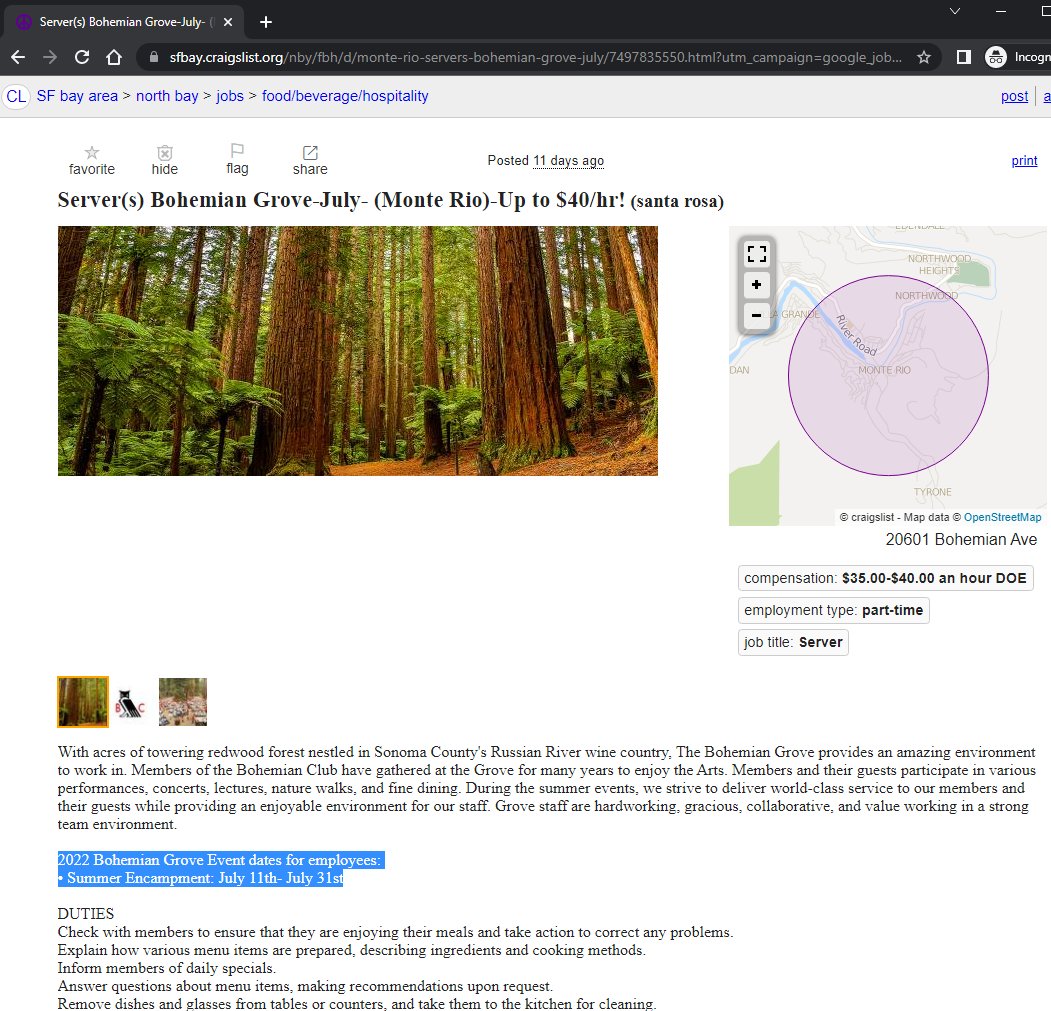Click the highlighted Summer Encampment dates line
The width and height of the screenshot is (1051, 1011).
(x=200, y=878)
